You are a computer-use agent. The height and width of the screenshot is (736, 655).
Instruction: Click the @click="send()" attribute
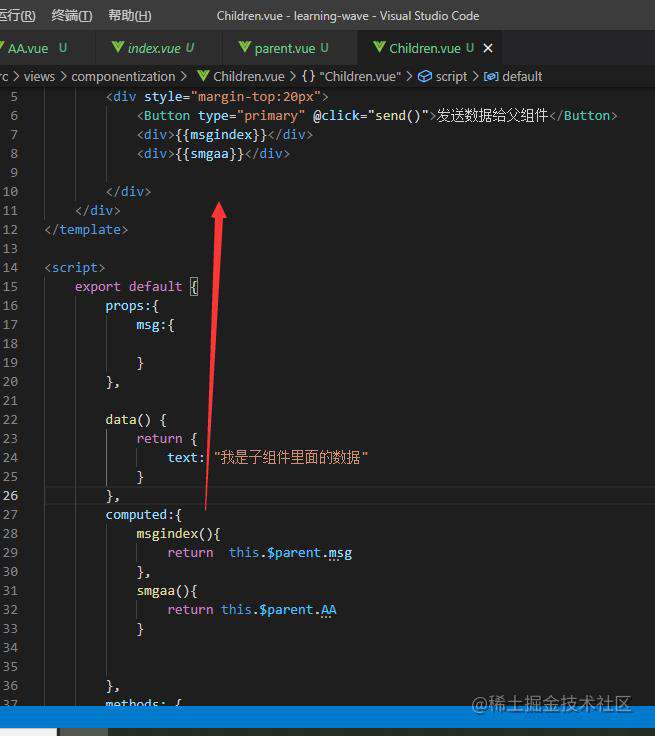coord(371,115)
